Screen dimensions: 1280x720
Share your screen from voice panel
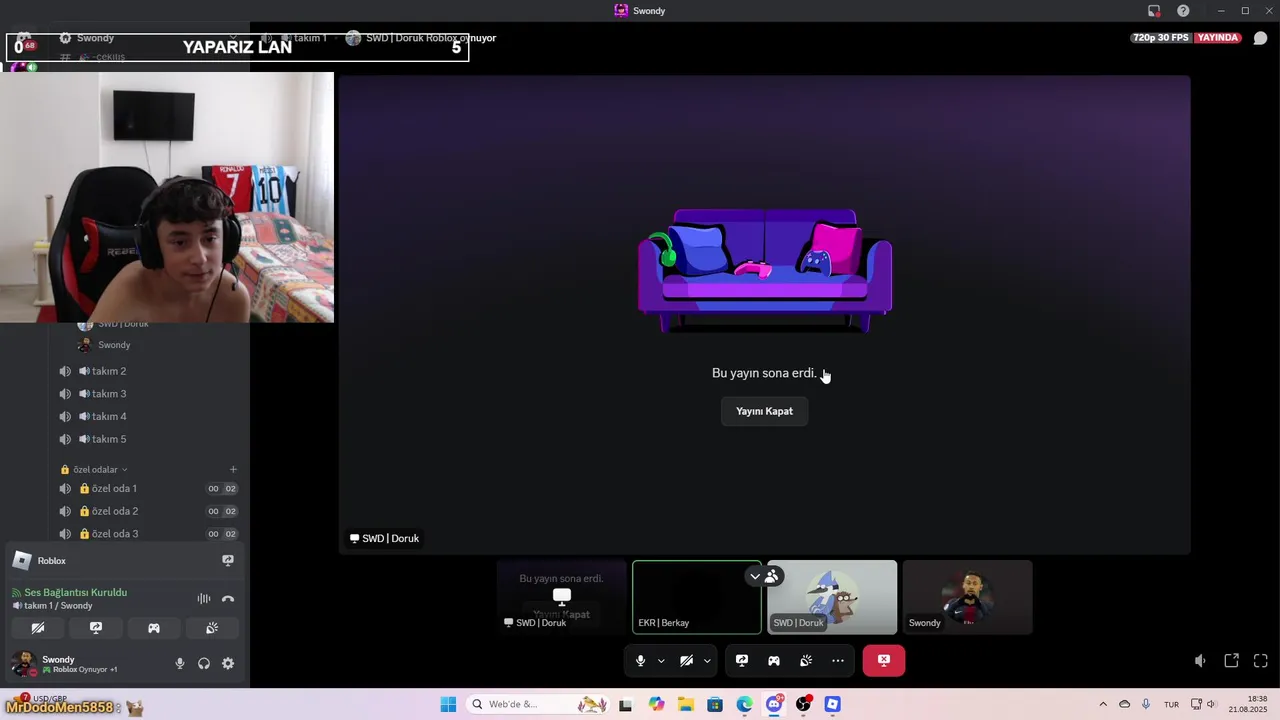pos(96,628)
